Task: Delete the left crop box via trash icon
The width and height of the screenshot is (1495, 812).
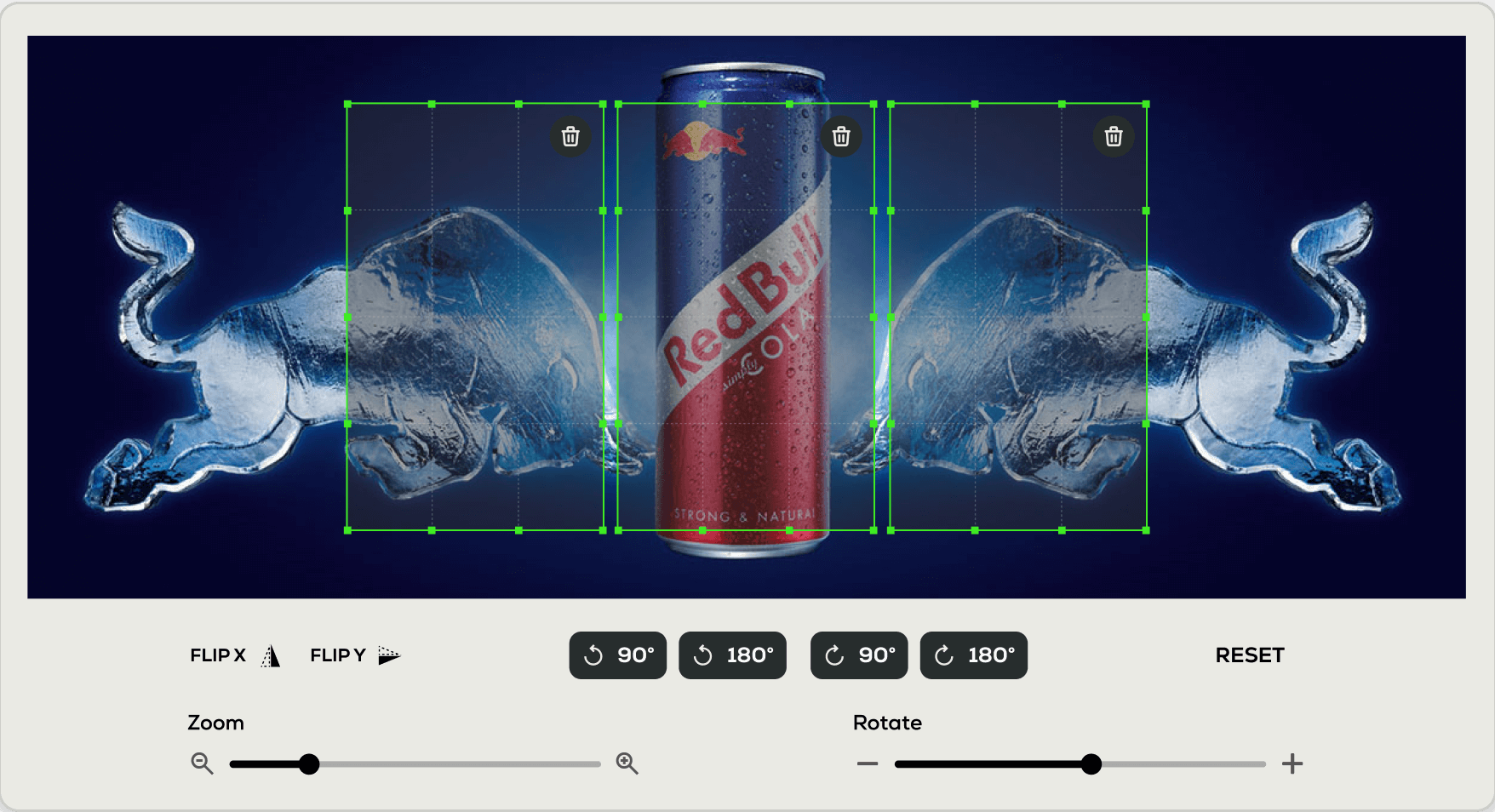Action: click(570, 136)
